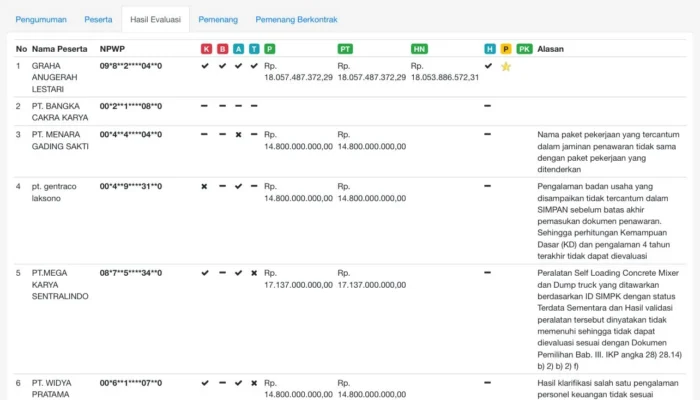The height and width of the screenshot is (400, 700).
Task: Select participant pt. gentraco laksono
Action: (54, 192)
